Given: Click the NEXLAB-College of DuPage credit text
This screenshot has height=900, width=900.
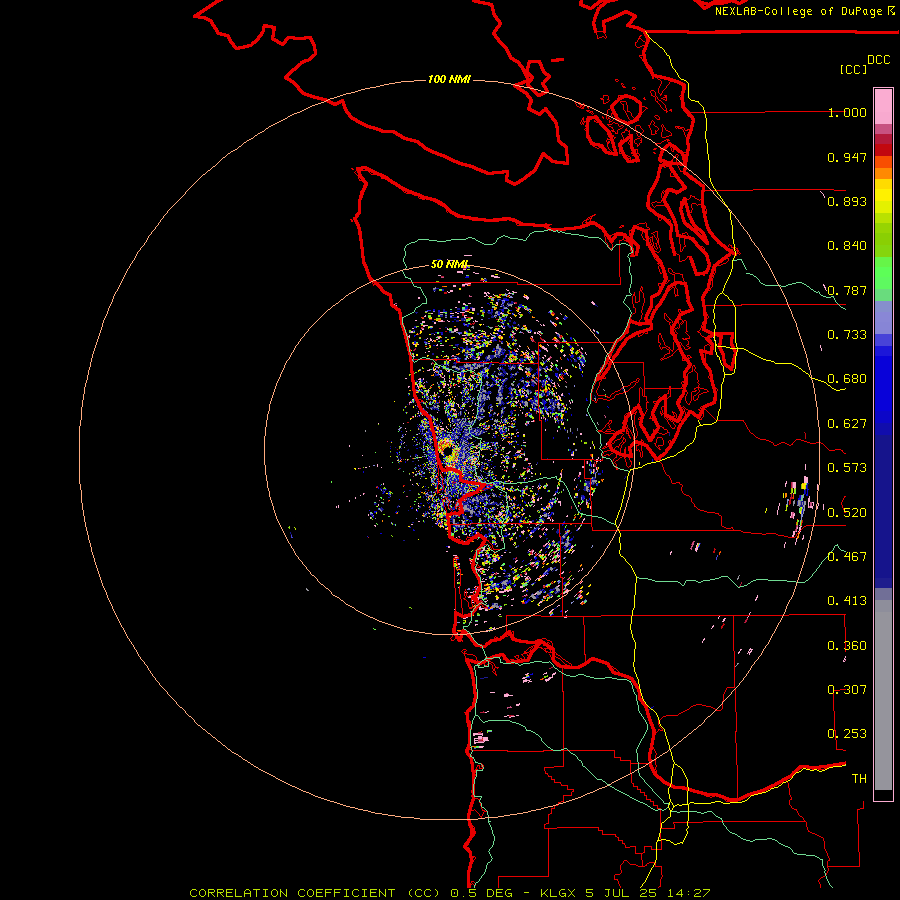Looking at the screenshot, I should click(x=799, y=11).
